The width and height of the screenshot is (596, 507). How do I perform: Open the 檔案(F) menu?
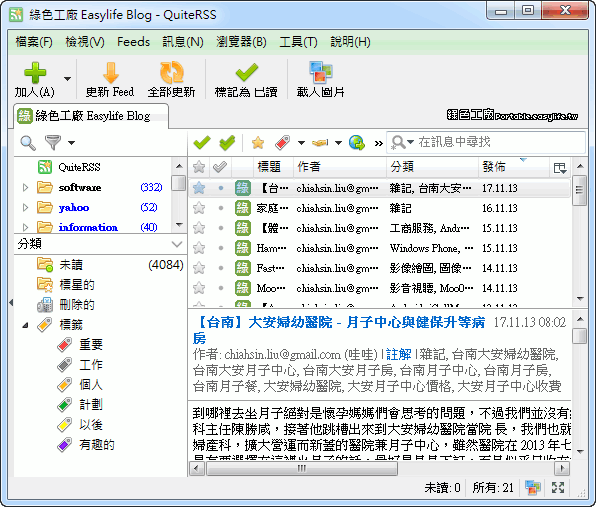(34, 42)
